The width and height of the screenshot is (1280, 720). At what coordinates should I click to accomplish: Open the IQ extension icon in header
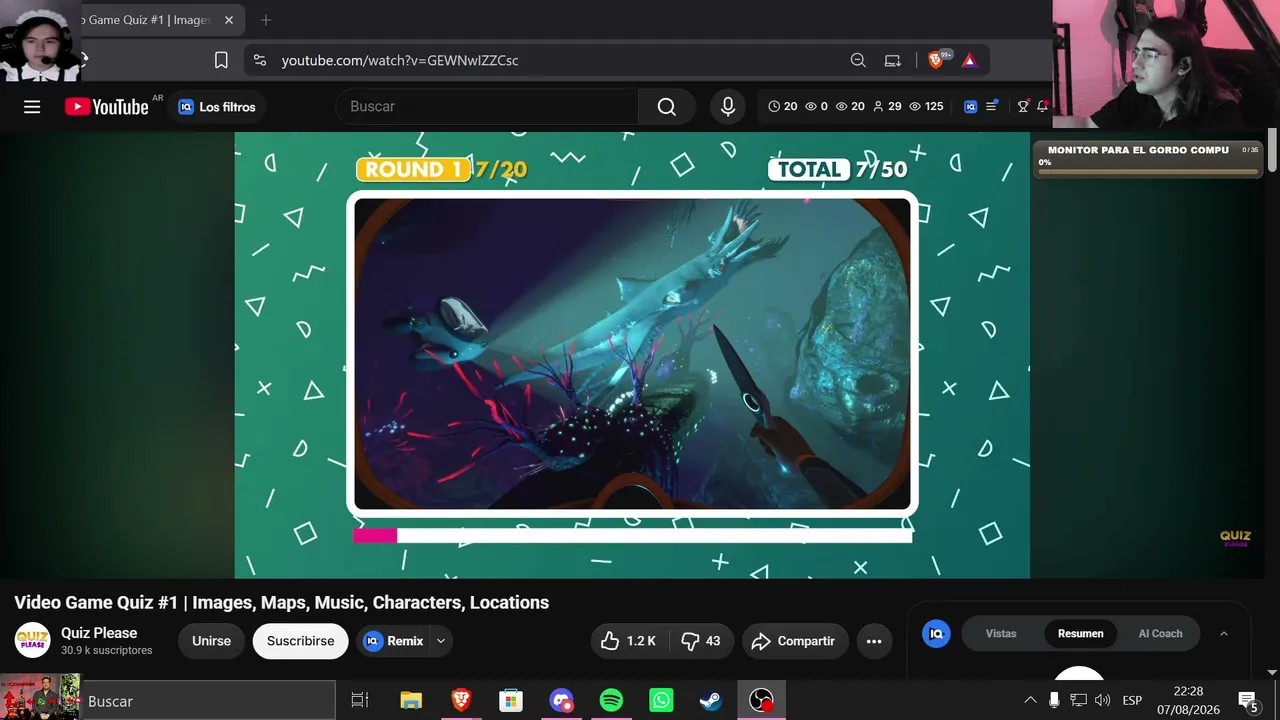click(970, 106)
